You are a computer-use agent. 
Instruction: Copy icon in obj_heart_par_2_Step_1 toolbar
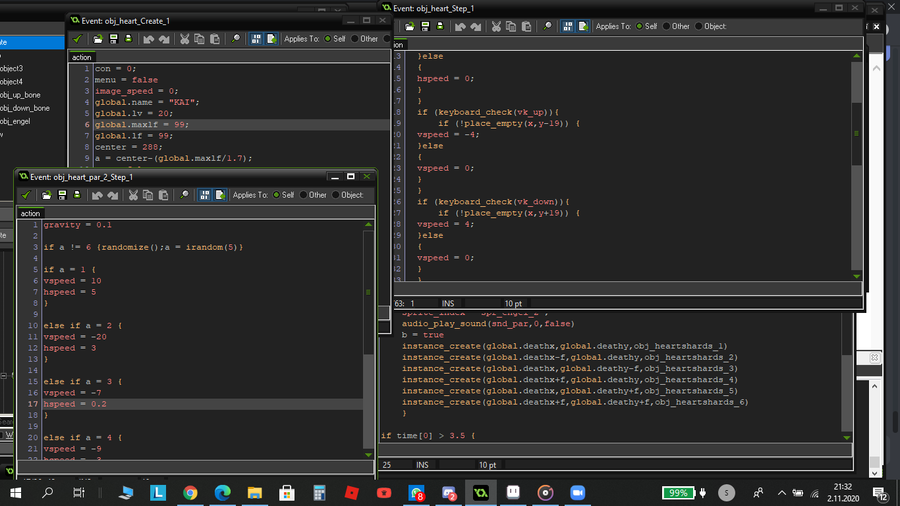[148, 195]
